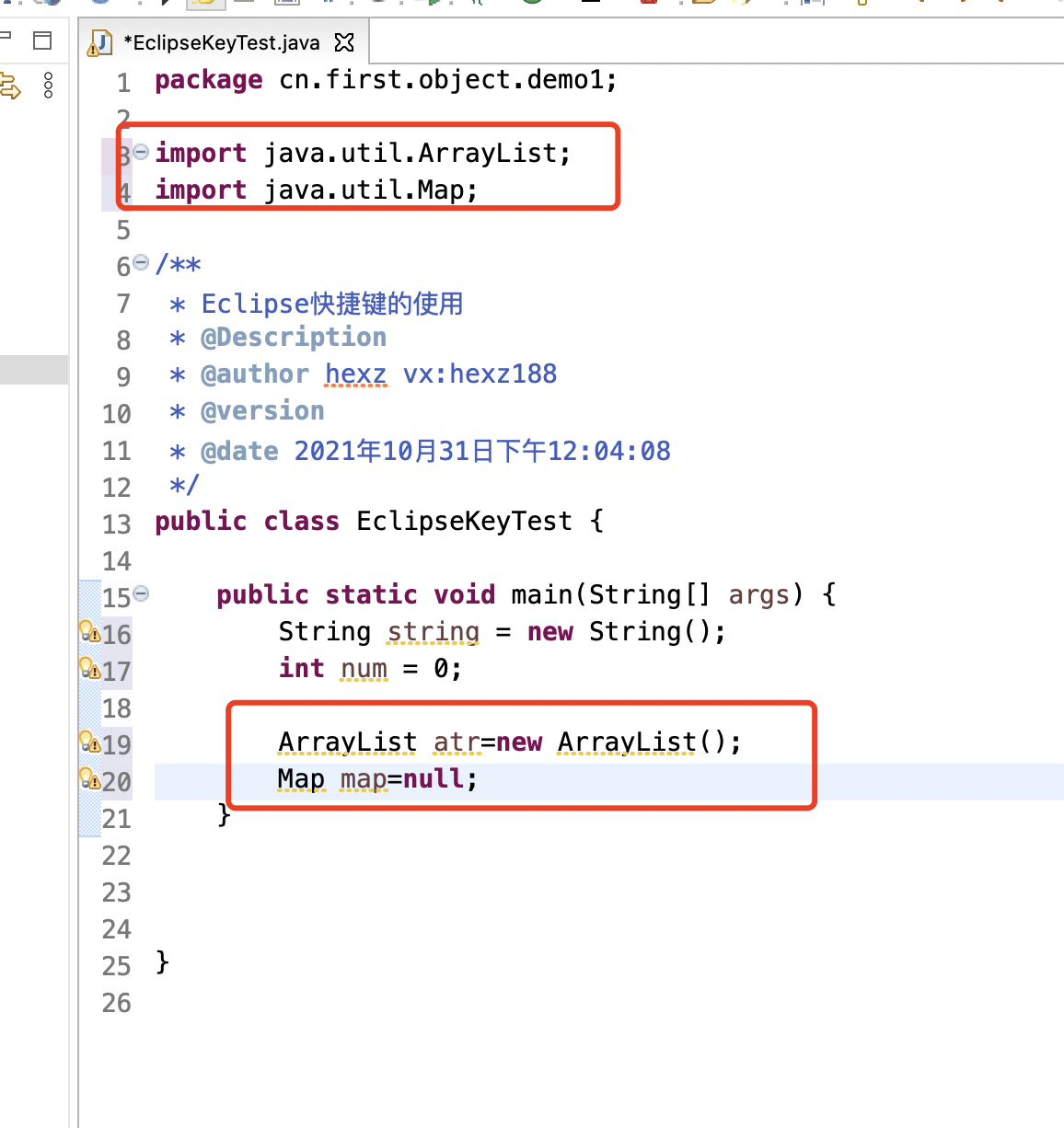Open the view menu three-dots icon

49,86
